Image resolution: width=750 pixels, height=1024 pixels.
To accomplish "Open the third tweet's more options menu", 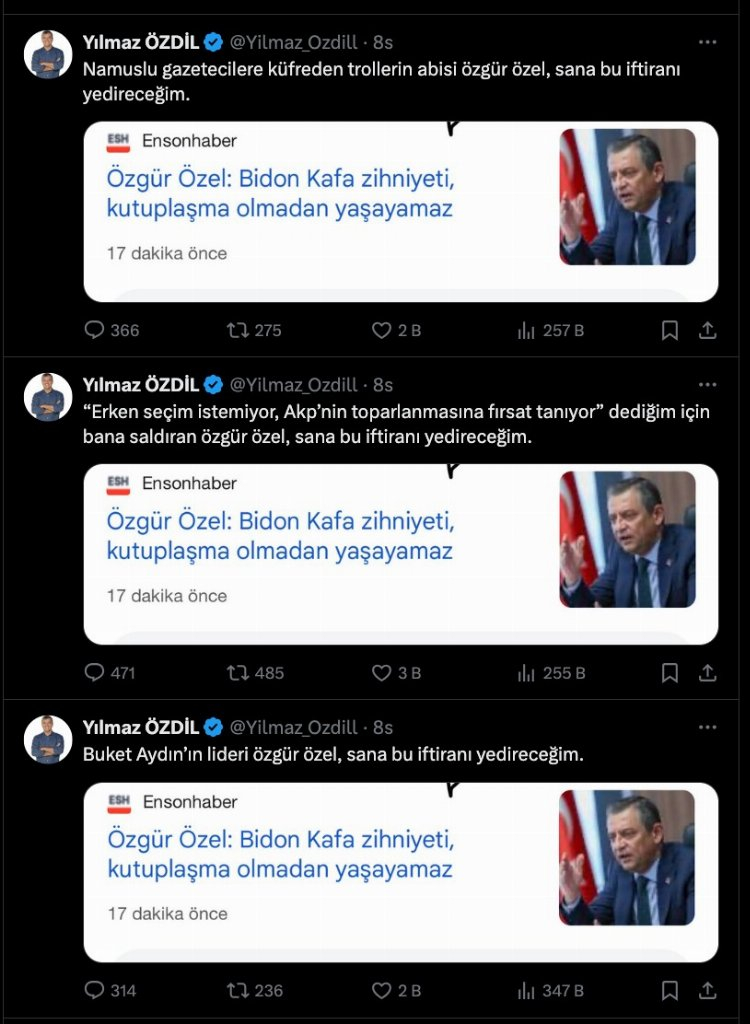I will (707, 727).
